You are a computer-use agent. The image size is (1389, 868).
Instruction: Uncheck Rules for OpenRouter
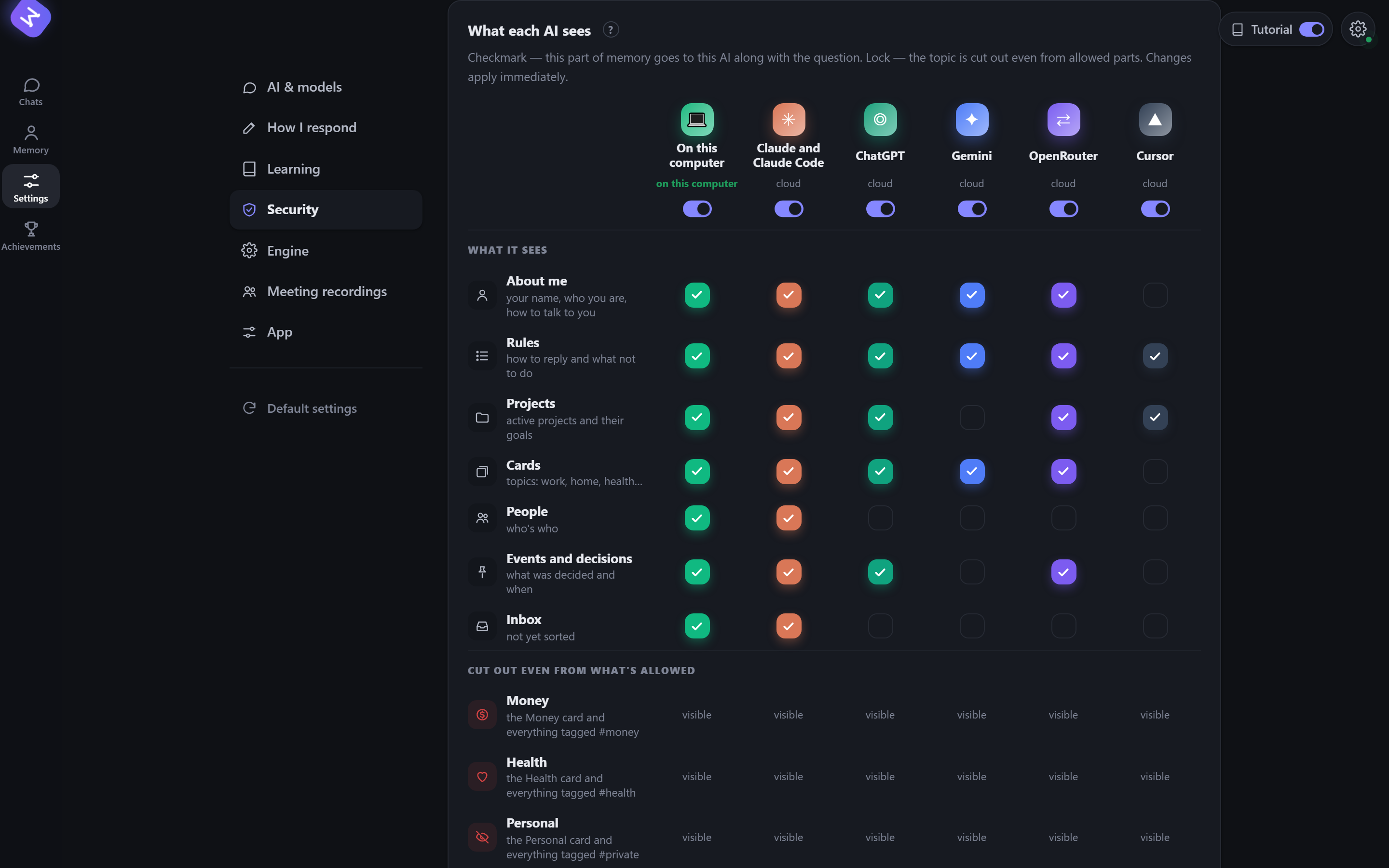coord(1063,356)
